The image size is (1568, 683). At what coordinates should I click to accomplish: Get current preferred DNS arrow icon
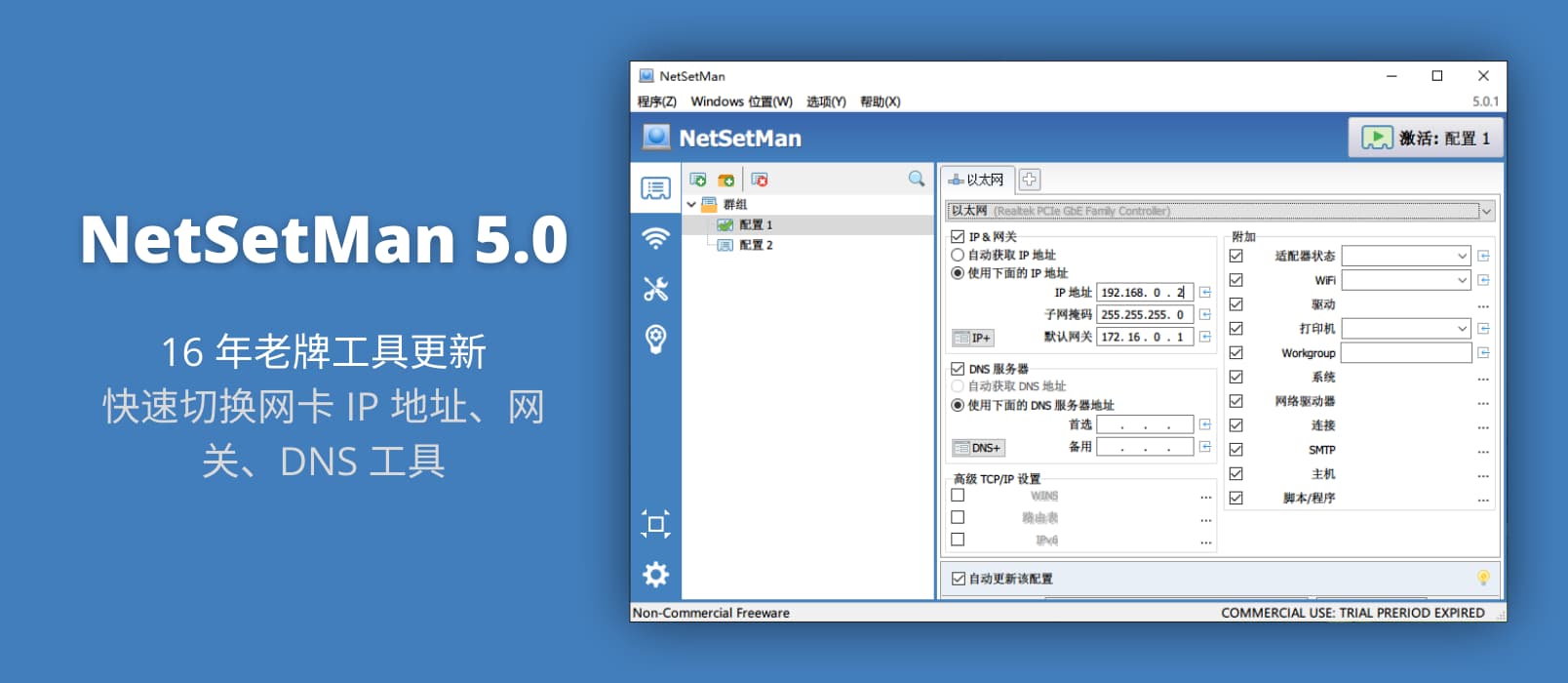(1205, 424)
